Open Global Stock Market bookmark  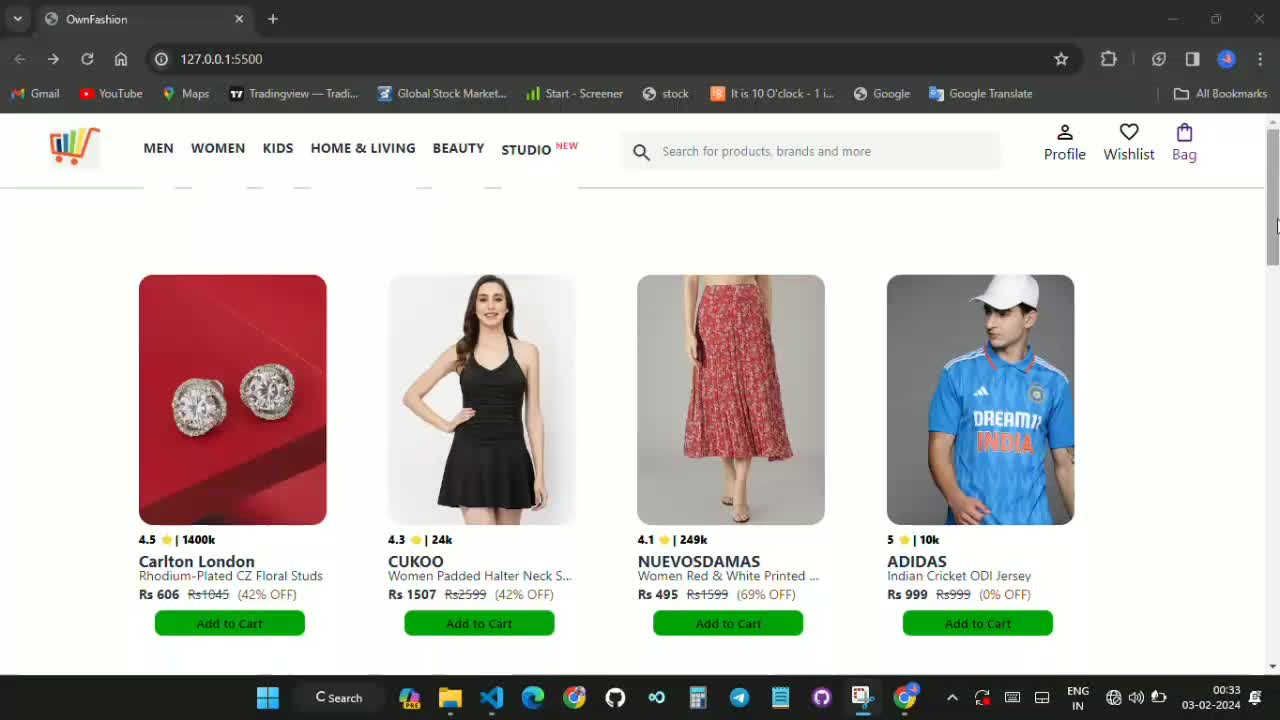pyautogui.click(x=442, y=94)
